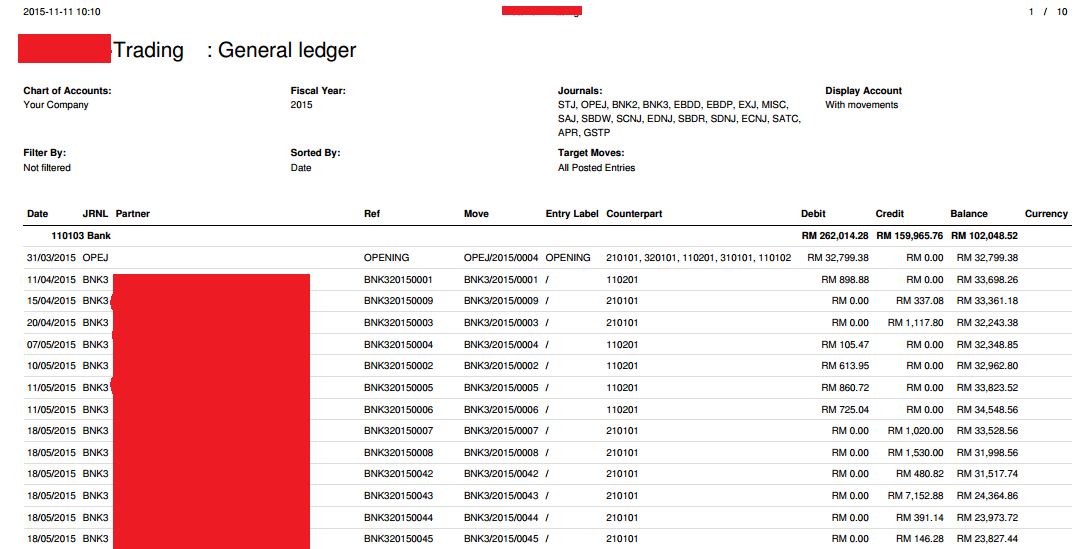Select the Balance column header

(x=968, y=214)
